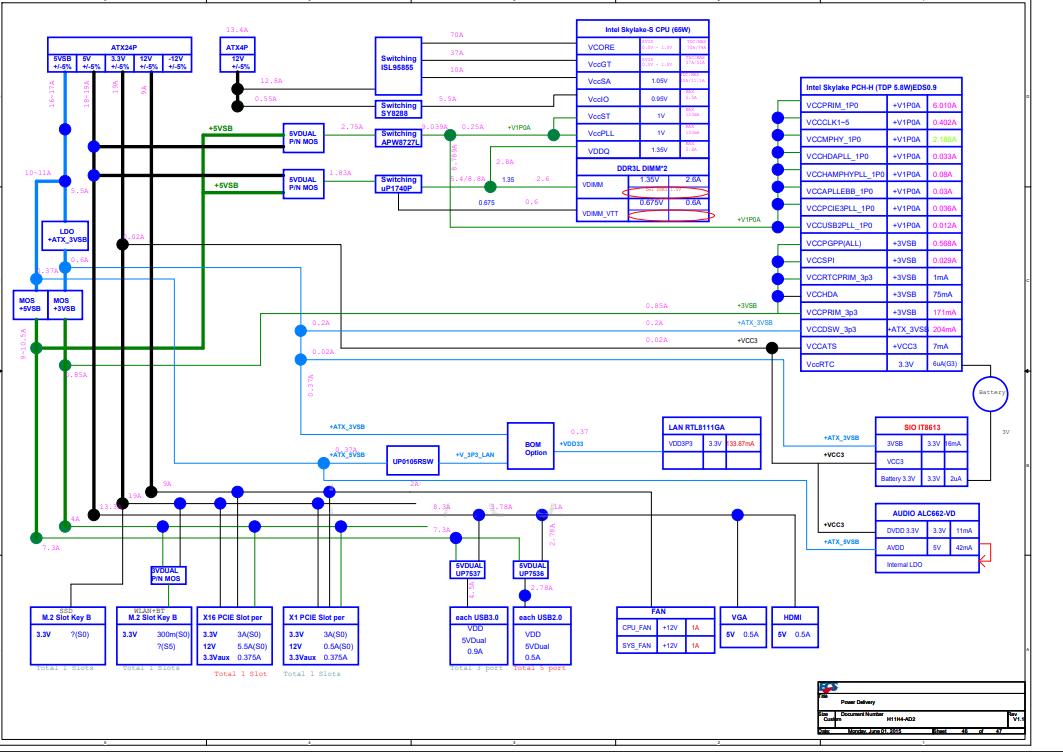Click the ATX24P connector block
The height and width of the screenshot is (752, 1063).
click(119, 54)
